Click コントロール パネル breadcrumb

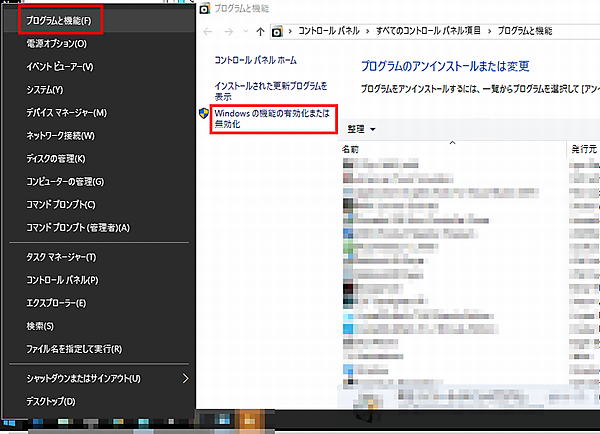pyautogui.click(x=329, y=31)
